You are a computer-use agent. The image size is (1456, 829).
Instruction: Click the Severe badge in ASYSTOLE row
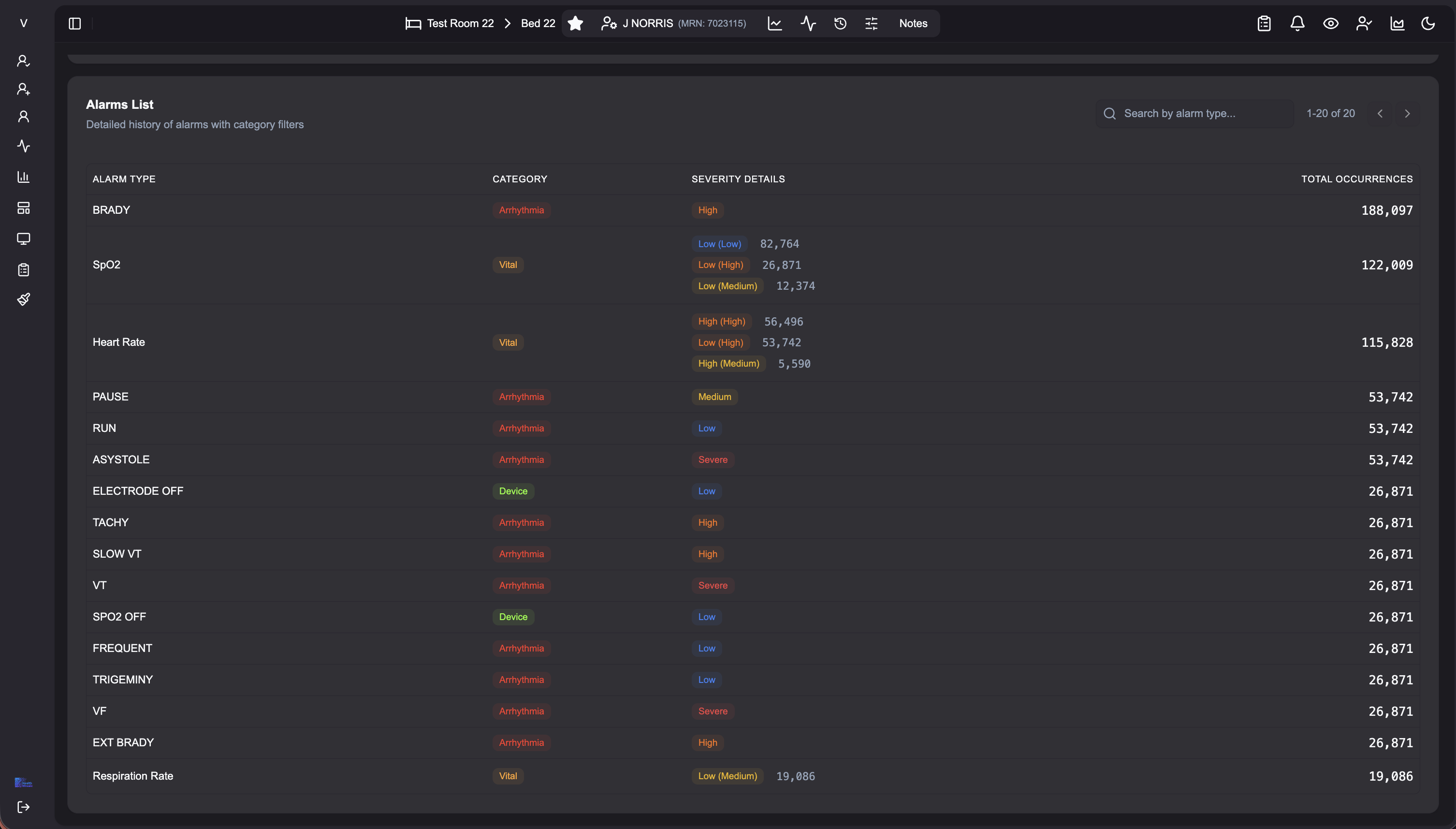click(x=713, y=459)
